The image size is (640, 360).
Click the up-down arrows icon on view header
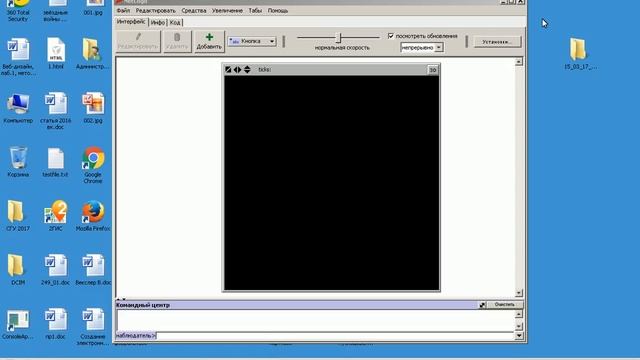pyautogui.click(x=247, y=70)
